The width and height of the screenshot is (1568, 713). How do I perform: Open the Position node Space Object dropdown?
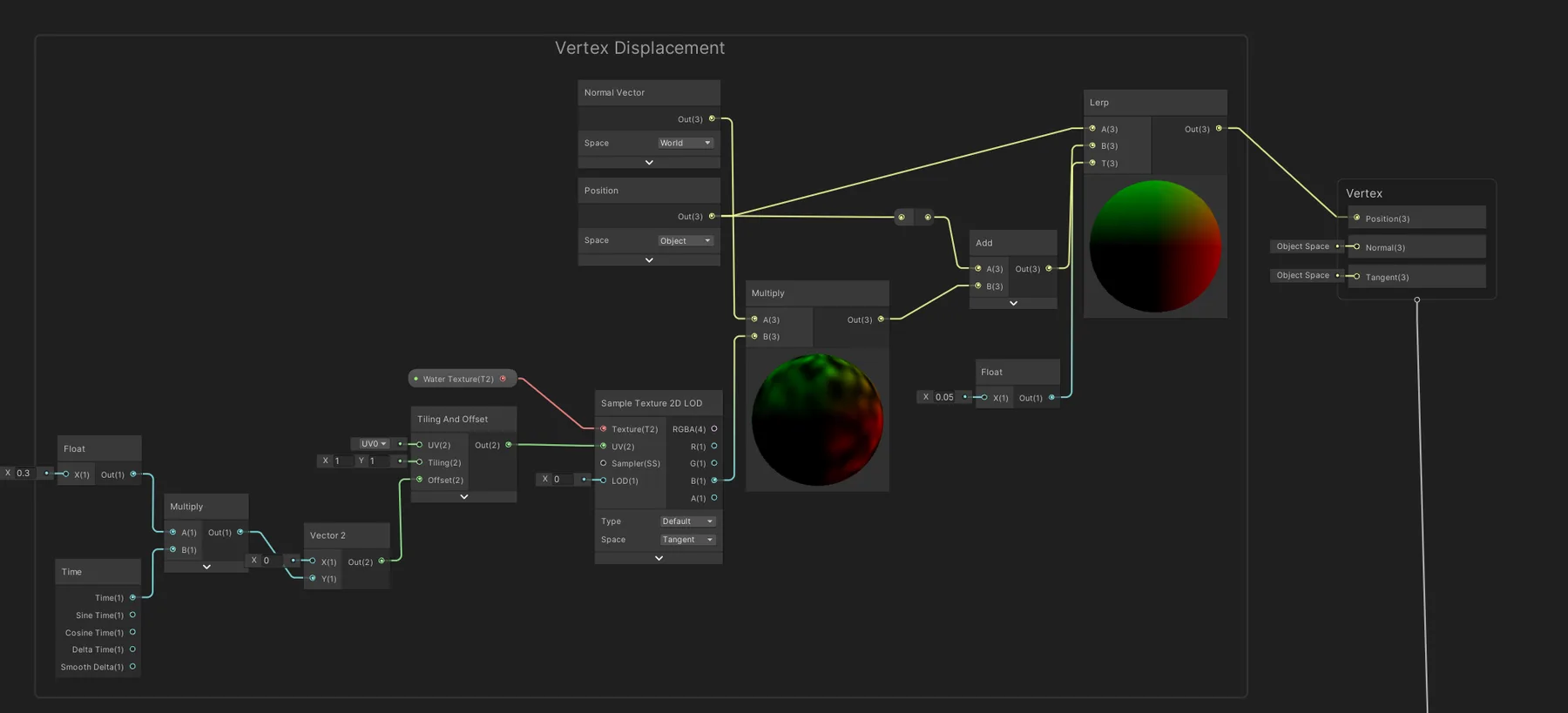[686, 240]
